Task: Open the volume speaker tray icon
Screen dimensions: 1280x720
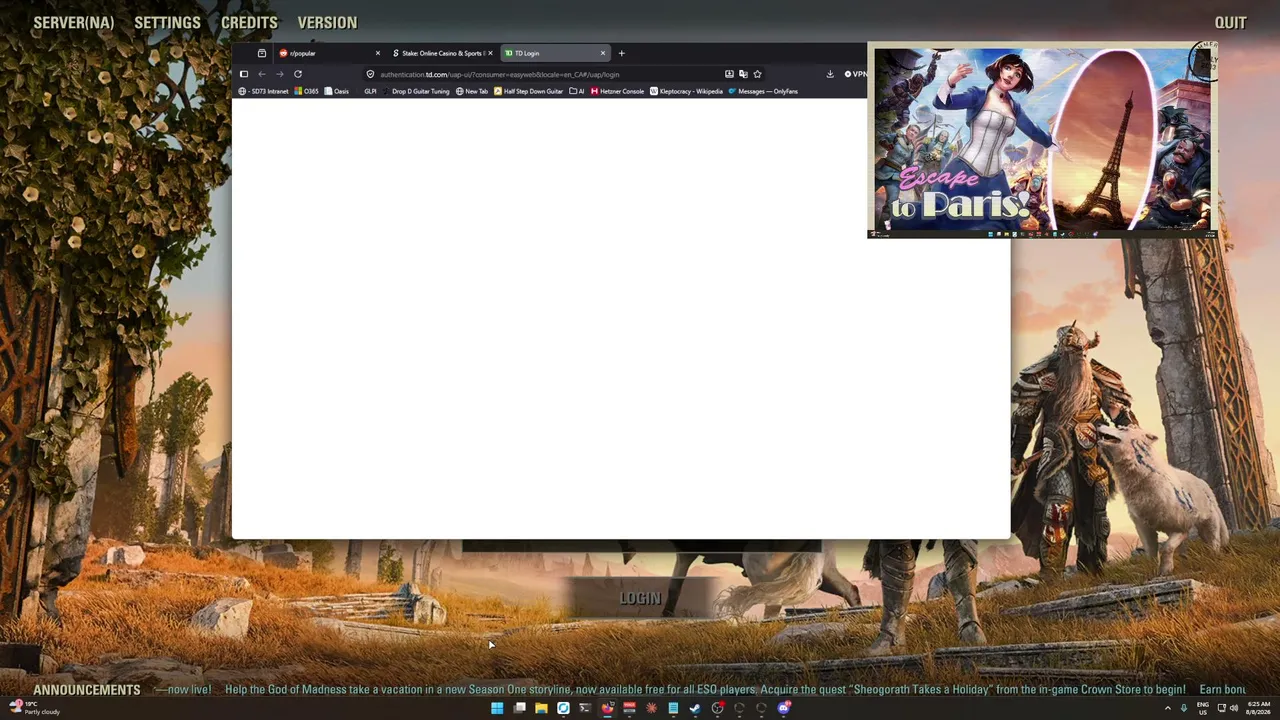Action: coord(1234,708)
